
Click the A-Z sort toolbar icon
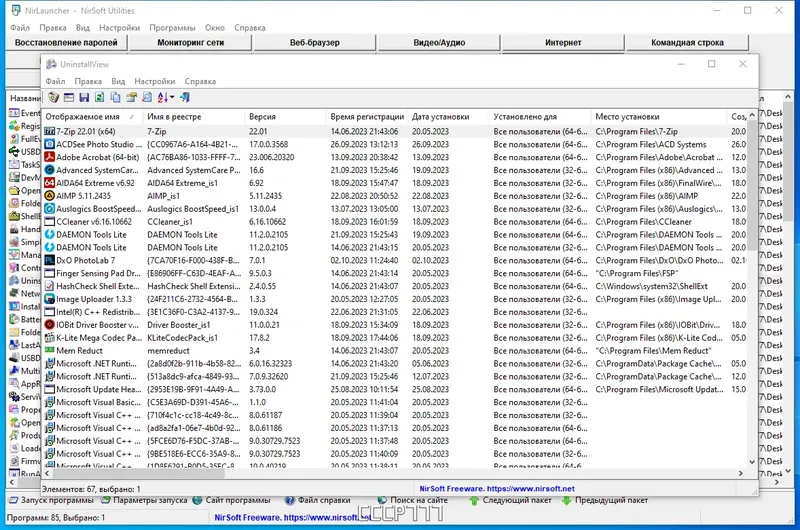point(163,97)
